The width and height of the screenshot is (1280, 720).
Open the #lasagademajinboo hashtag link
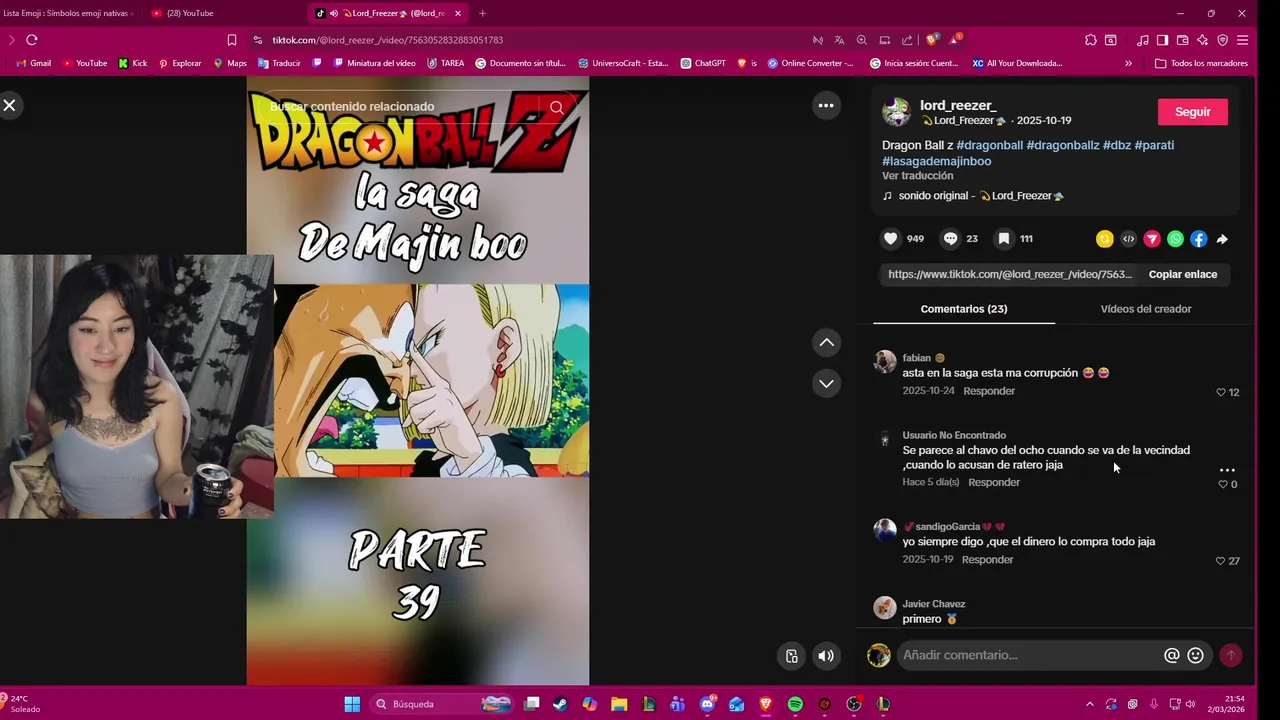[937, 161]
